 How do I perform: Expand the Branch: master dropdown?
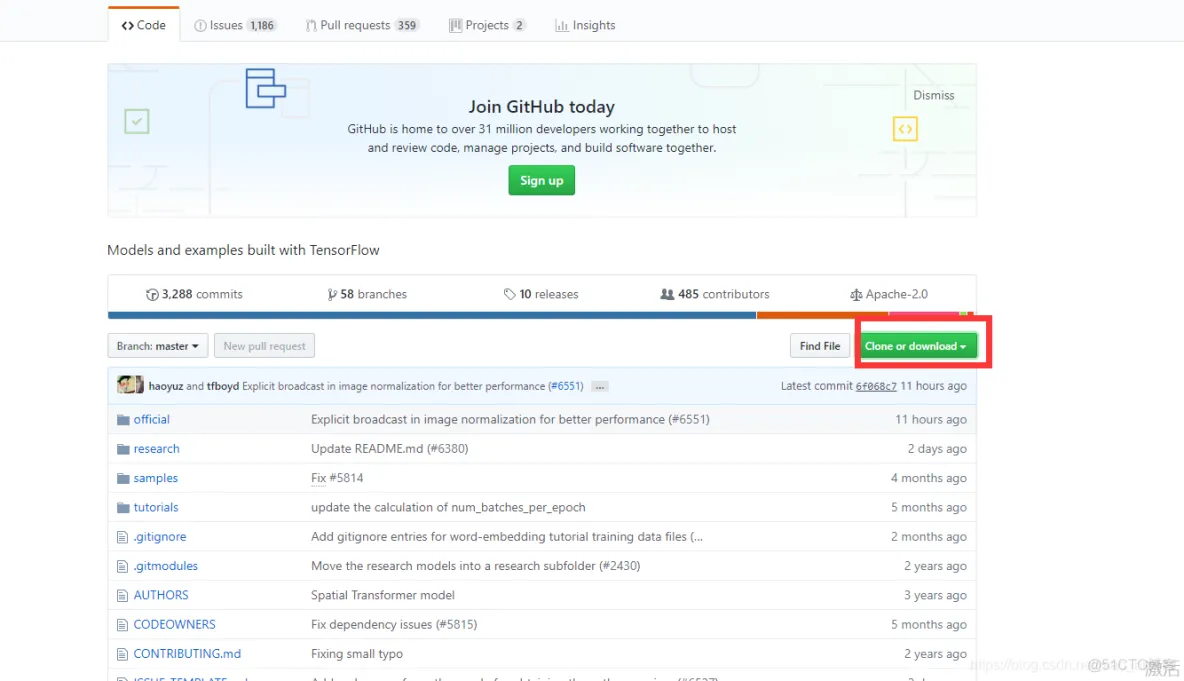[x=158, y=346]
